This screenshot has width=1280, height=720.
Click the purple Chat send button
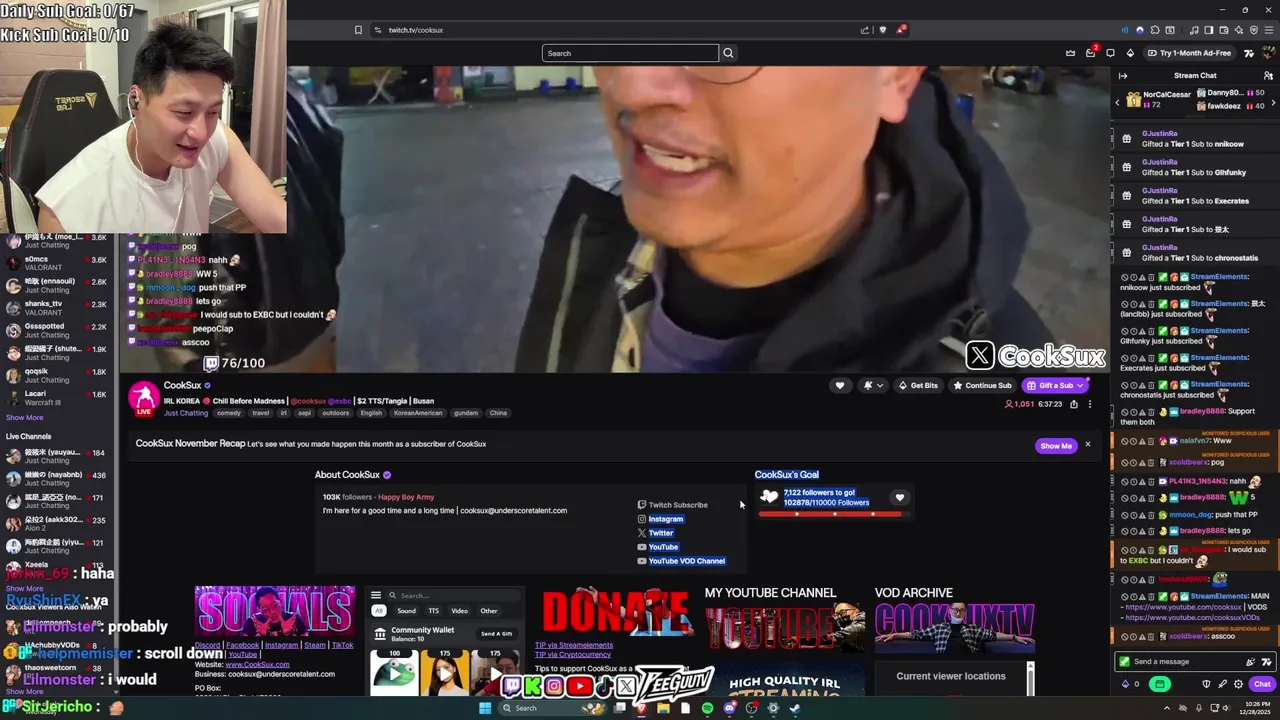[1262, 684]
